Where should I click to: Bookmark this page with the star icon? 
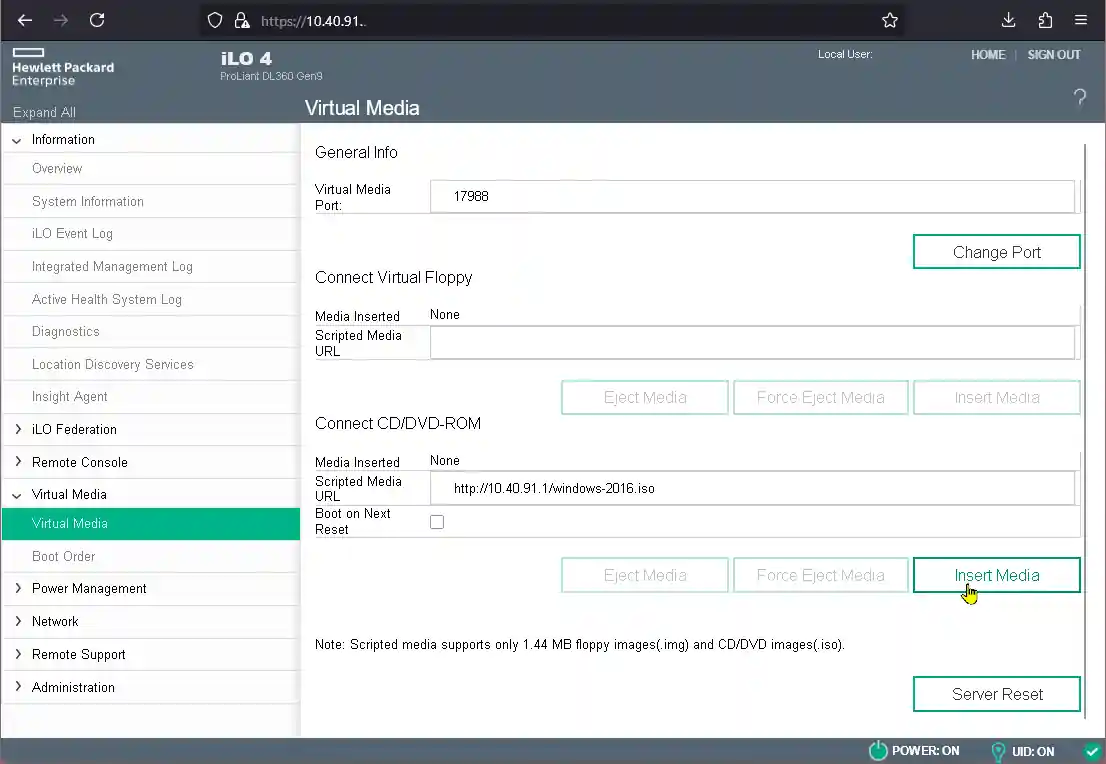pos(890,20)
